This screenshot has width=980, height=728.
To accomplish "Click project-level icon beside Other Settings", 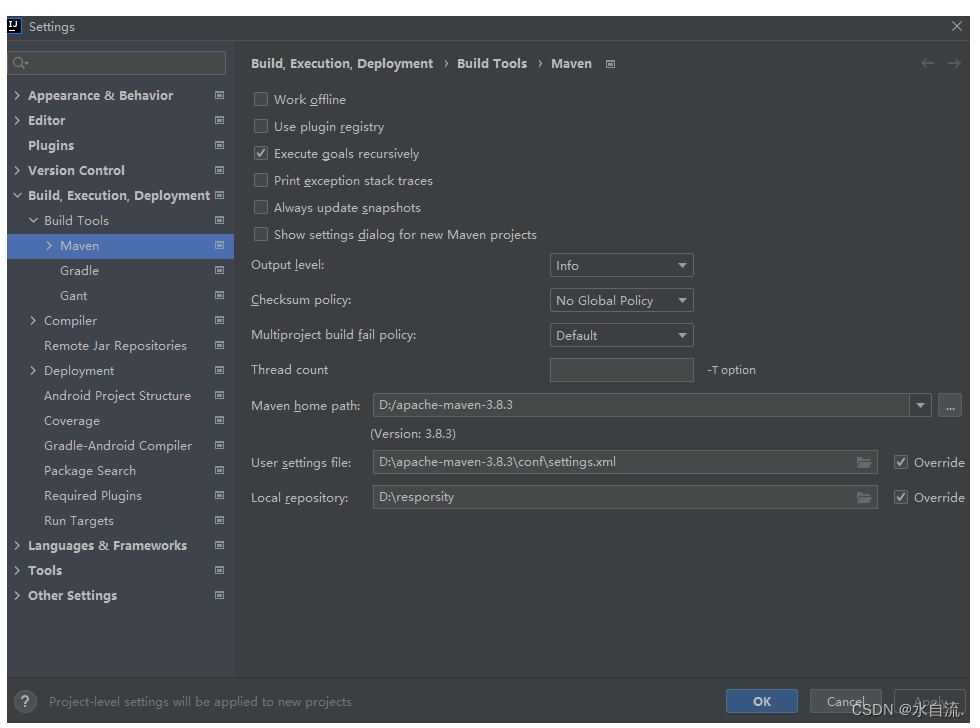I will [x=219, y=595].
